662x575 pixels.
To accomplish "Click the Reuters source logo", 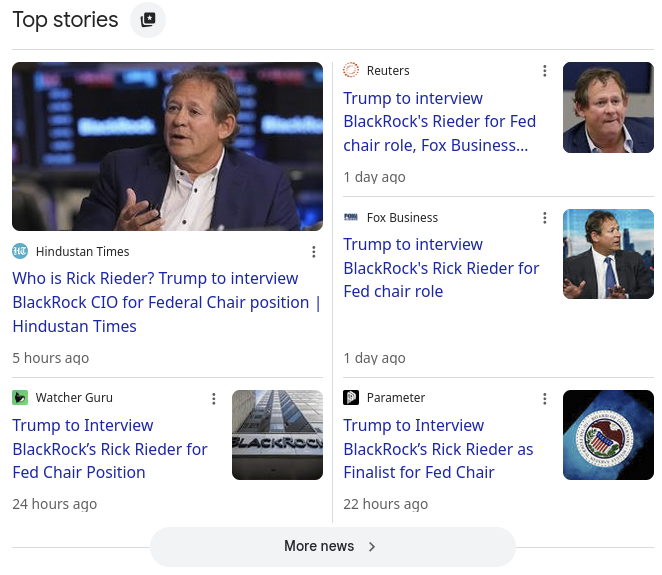I will click(x=351, y=70).
